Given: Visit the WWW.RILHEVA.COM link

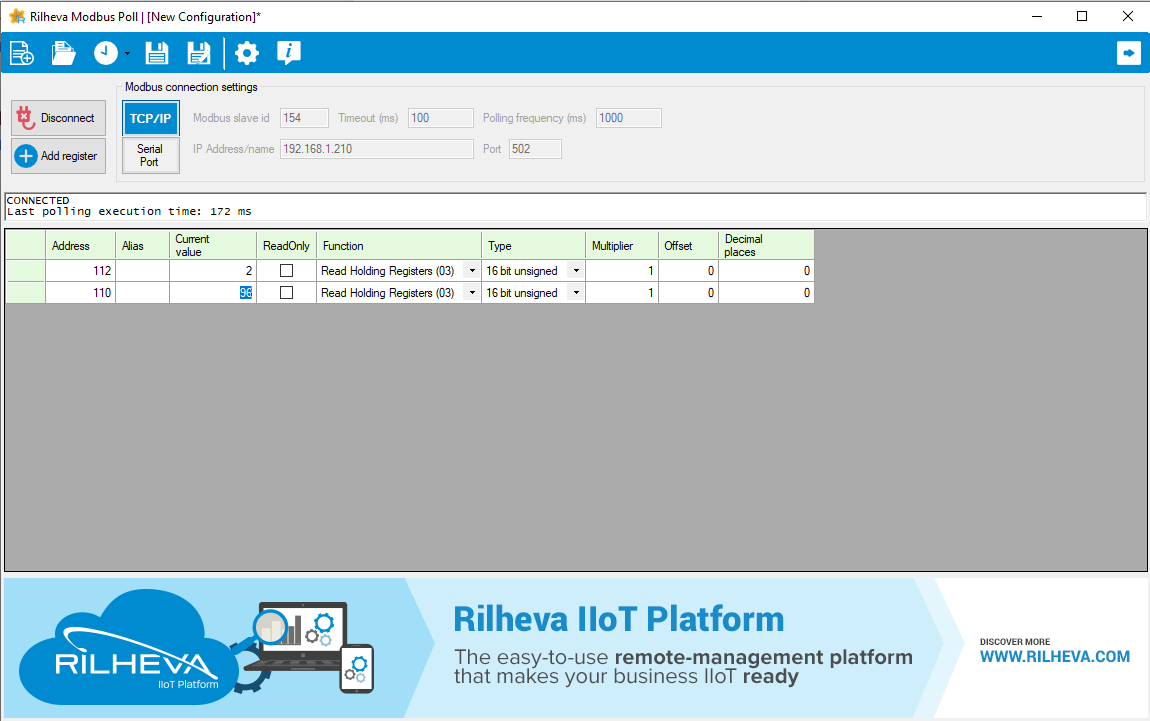Looking at the screenshot, I should (1054, 657).
